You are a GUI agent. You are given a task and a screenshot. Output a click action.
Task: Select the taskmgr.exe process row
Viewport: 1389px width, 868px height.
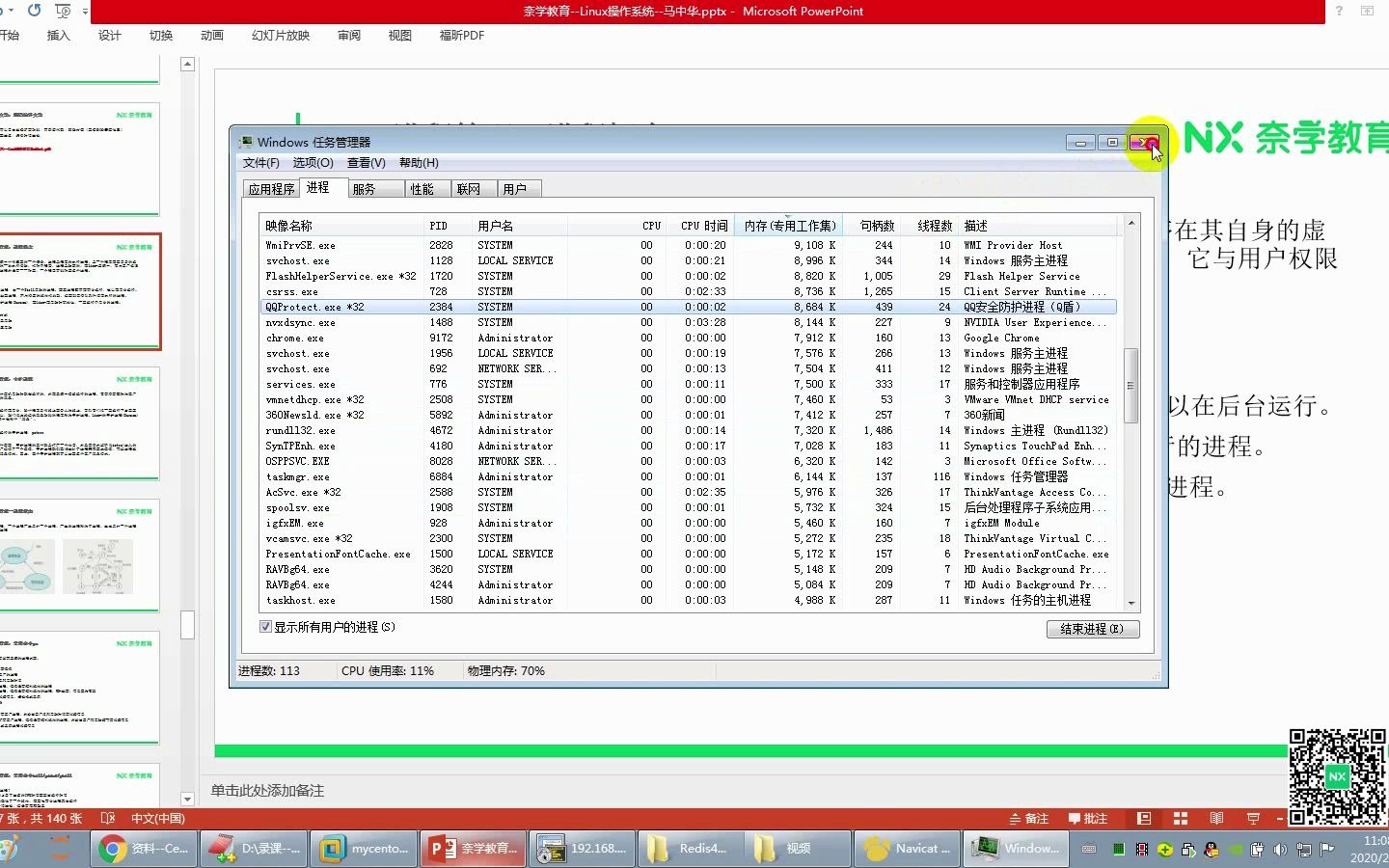tap(688, 476)
